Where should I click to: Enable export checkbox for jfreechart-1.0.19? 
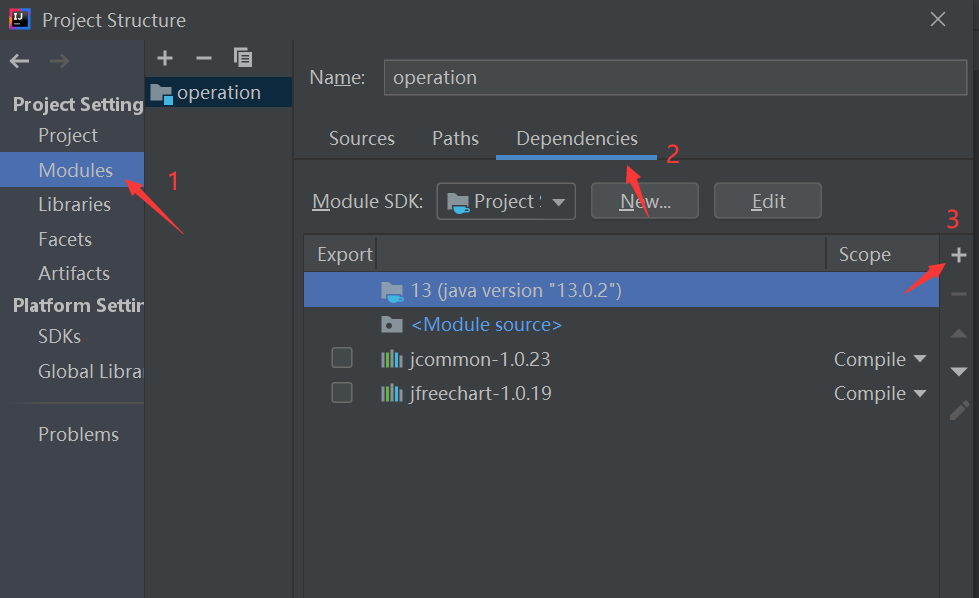pos(342,393)
